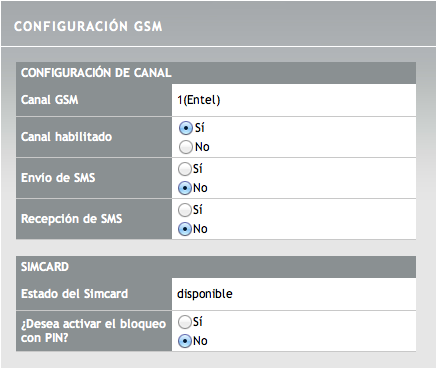Select No for bloqueo con PIN
Image resolution: width=436 pixels, height=368 pixels.
pyautogui.click(x=184, y=341)
